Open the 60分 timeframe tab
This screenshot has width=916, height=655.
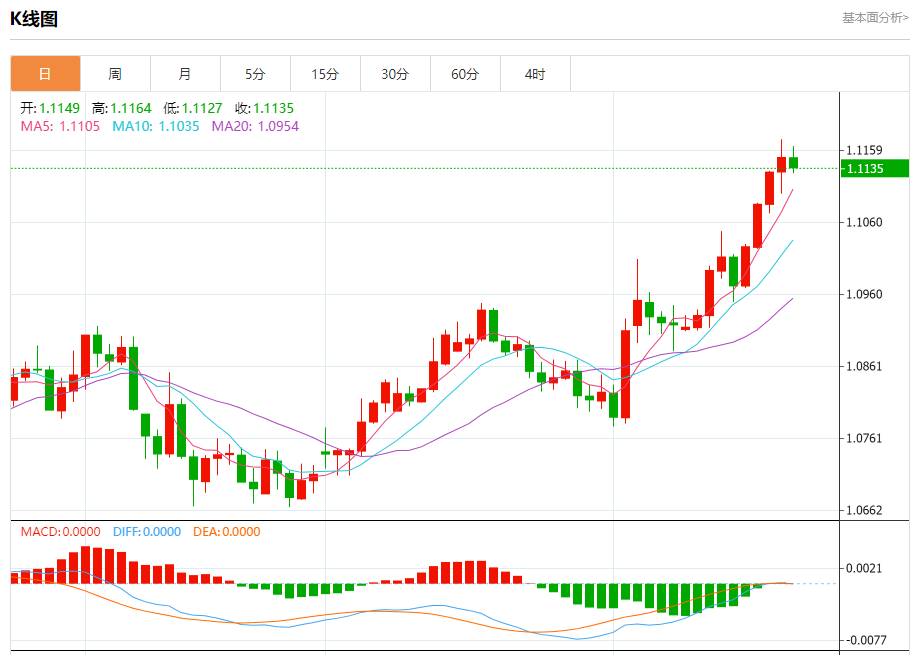pos(466,74)
